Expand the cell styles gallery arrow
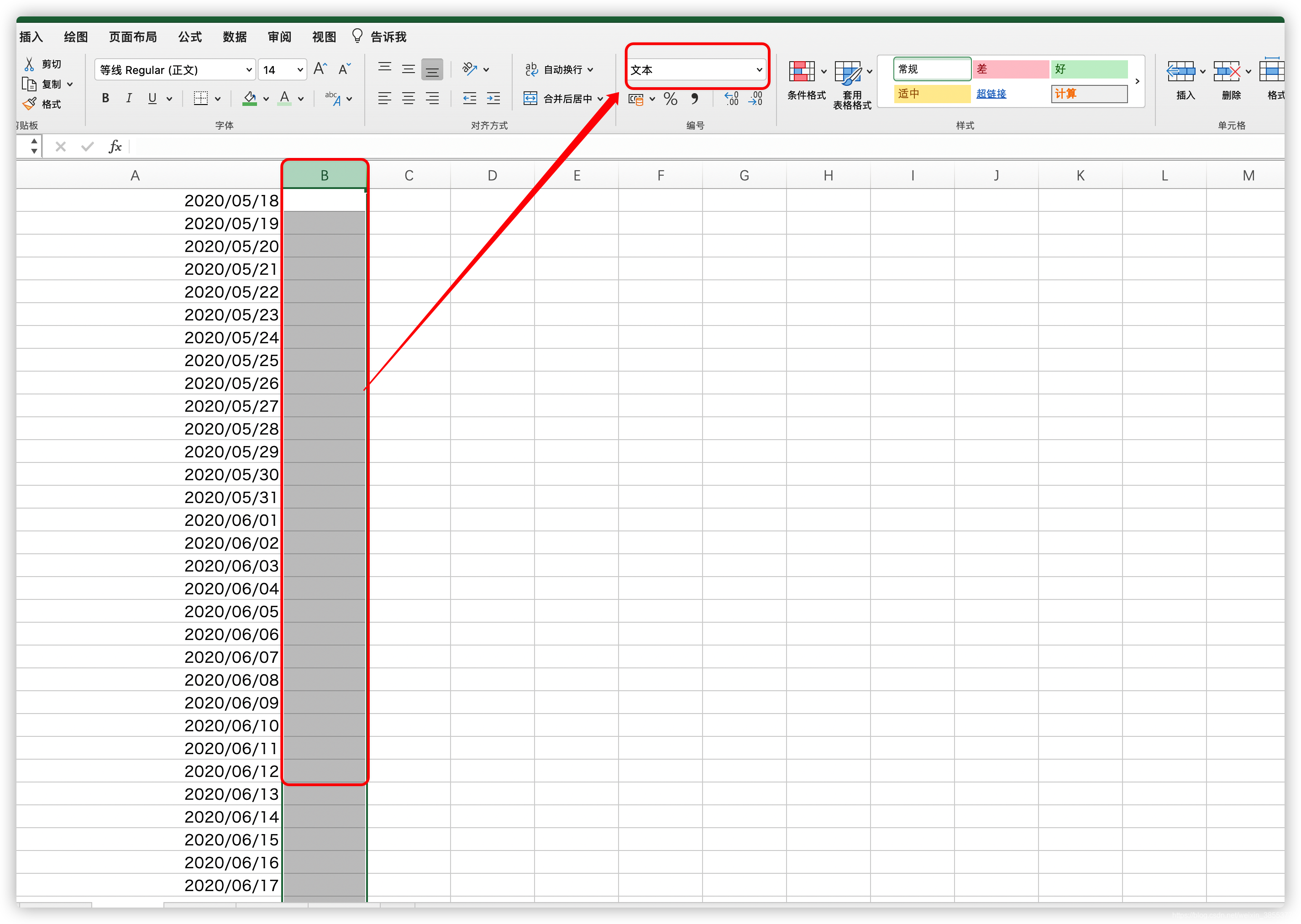Screen dimensions: 1301x924 (1137, 81)
